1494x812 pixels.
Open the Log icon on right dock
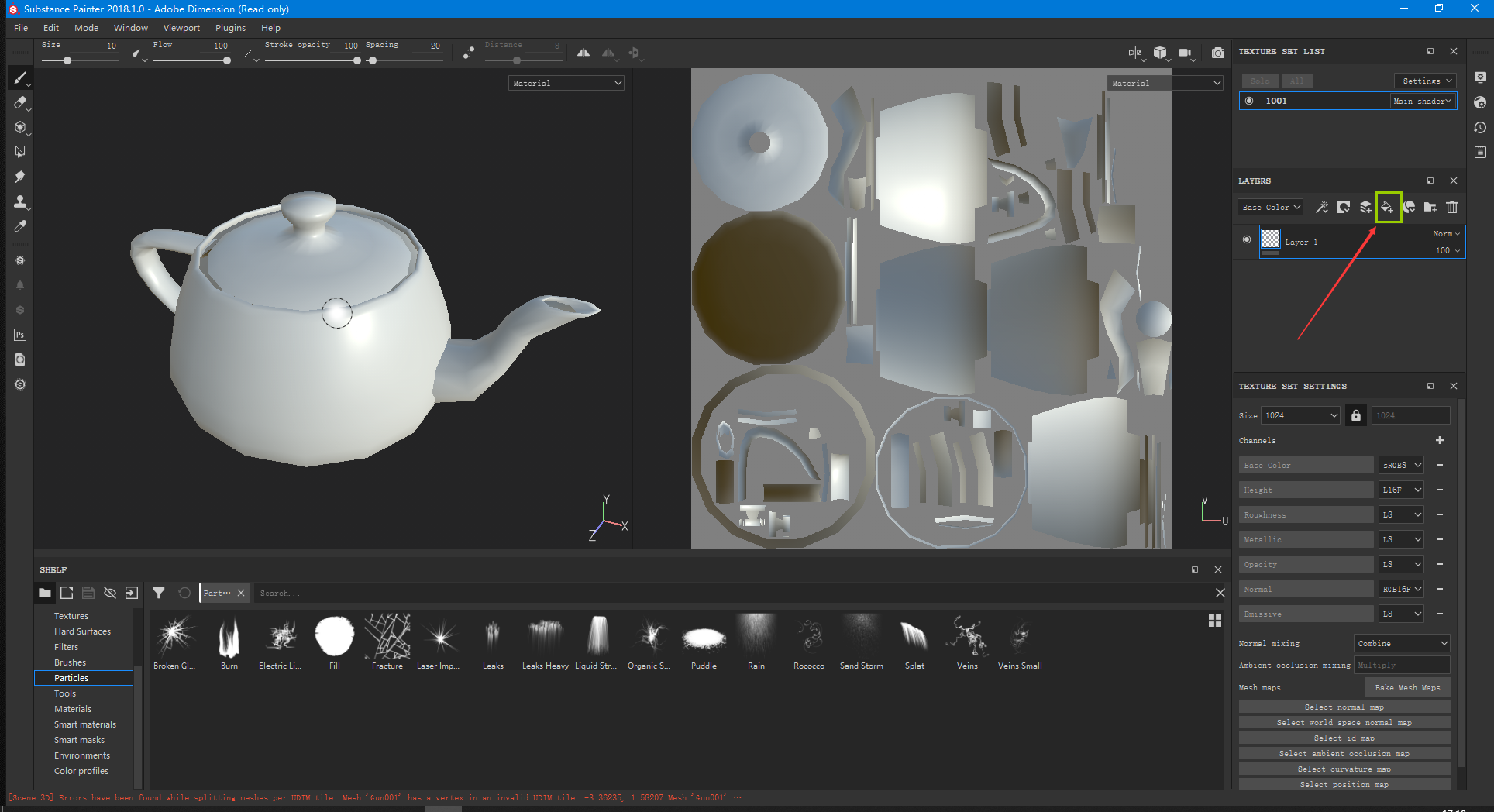click(1480, 152)
